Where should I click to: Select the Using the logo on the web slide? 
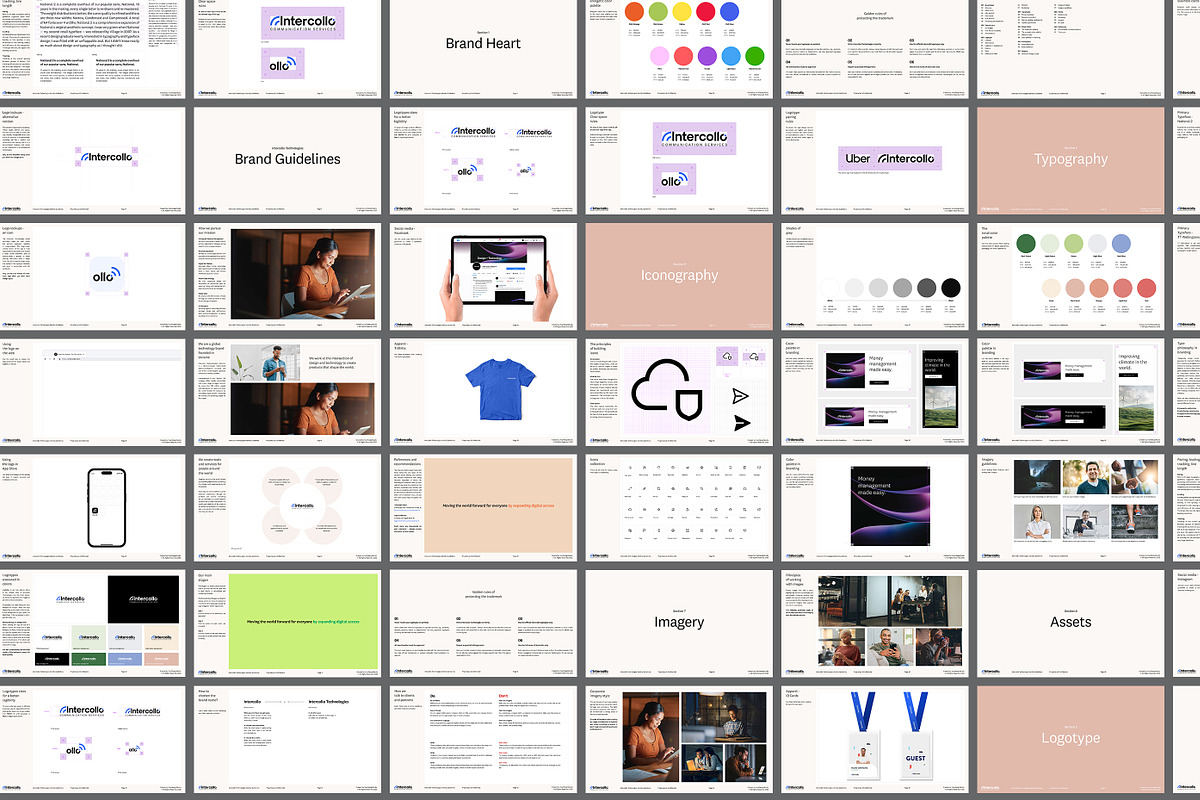[x=91, y=391]
